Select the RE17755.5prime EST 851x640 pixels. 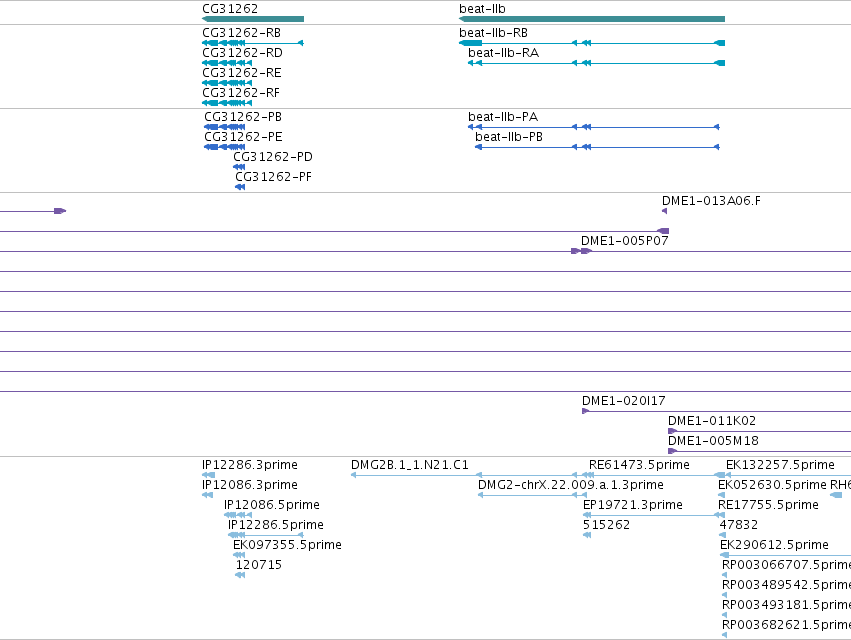pos(769,505)
